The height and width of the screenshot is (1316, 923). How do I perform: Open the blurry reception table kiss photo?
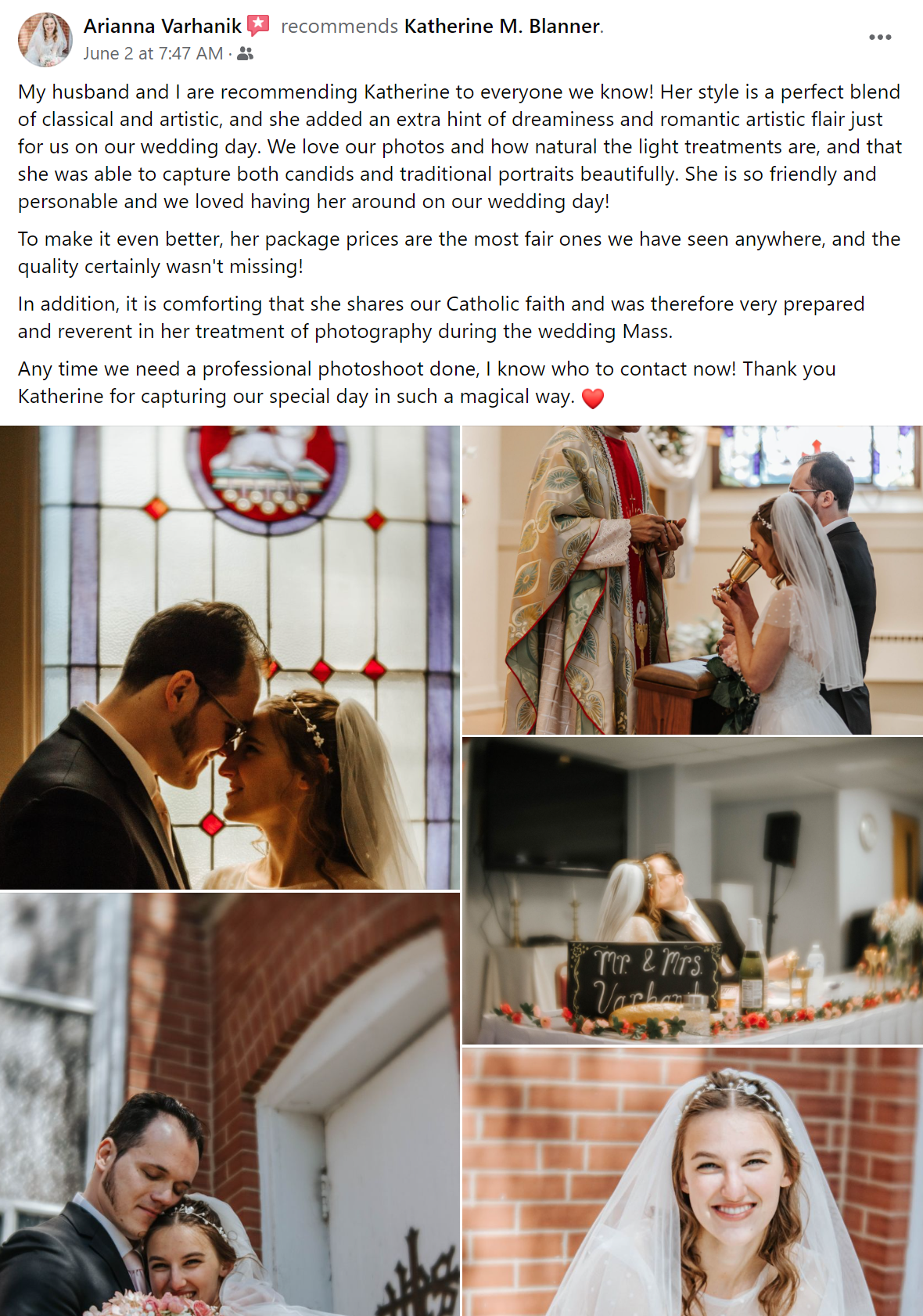692,890
